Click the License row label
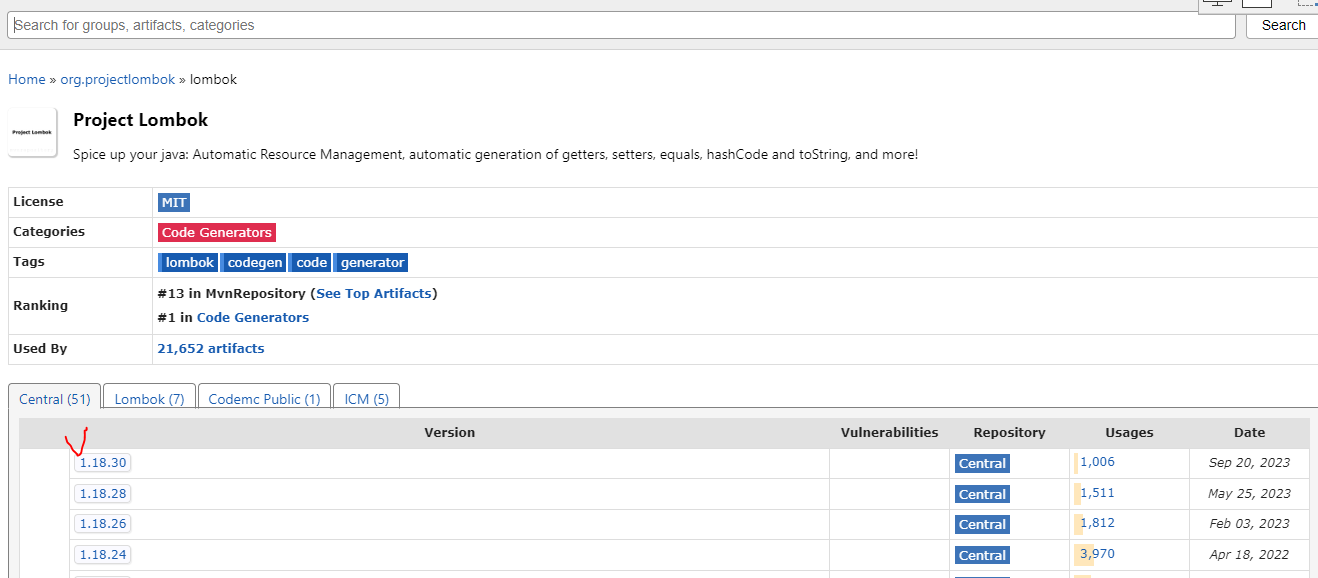 (38, 202)
